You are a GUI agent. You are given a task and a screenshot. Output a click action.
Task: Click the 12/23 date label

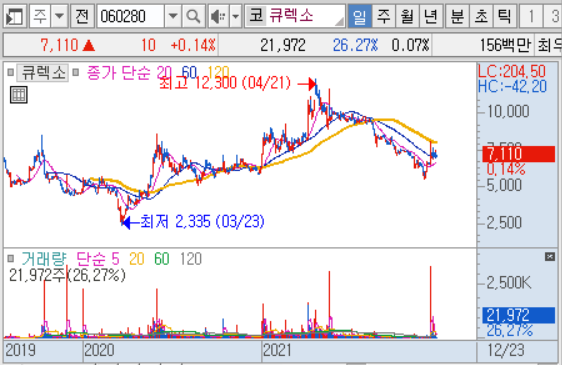coord(506,350)
